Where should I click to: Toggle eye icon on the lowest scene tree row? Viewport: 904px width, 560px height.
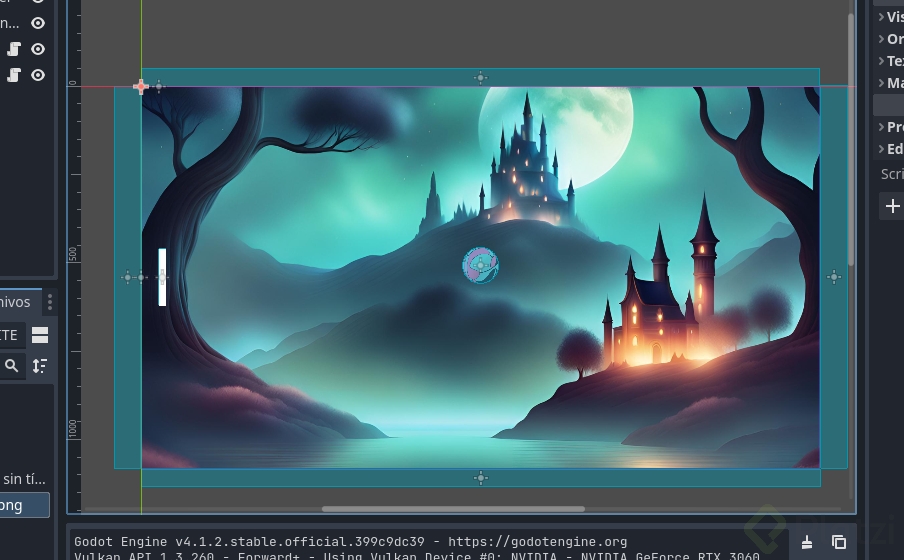pos(38,75)
